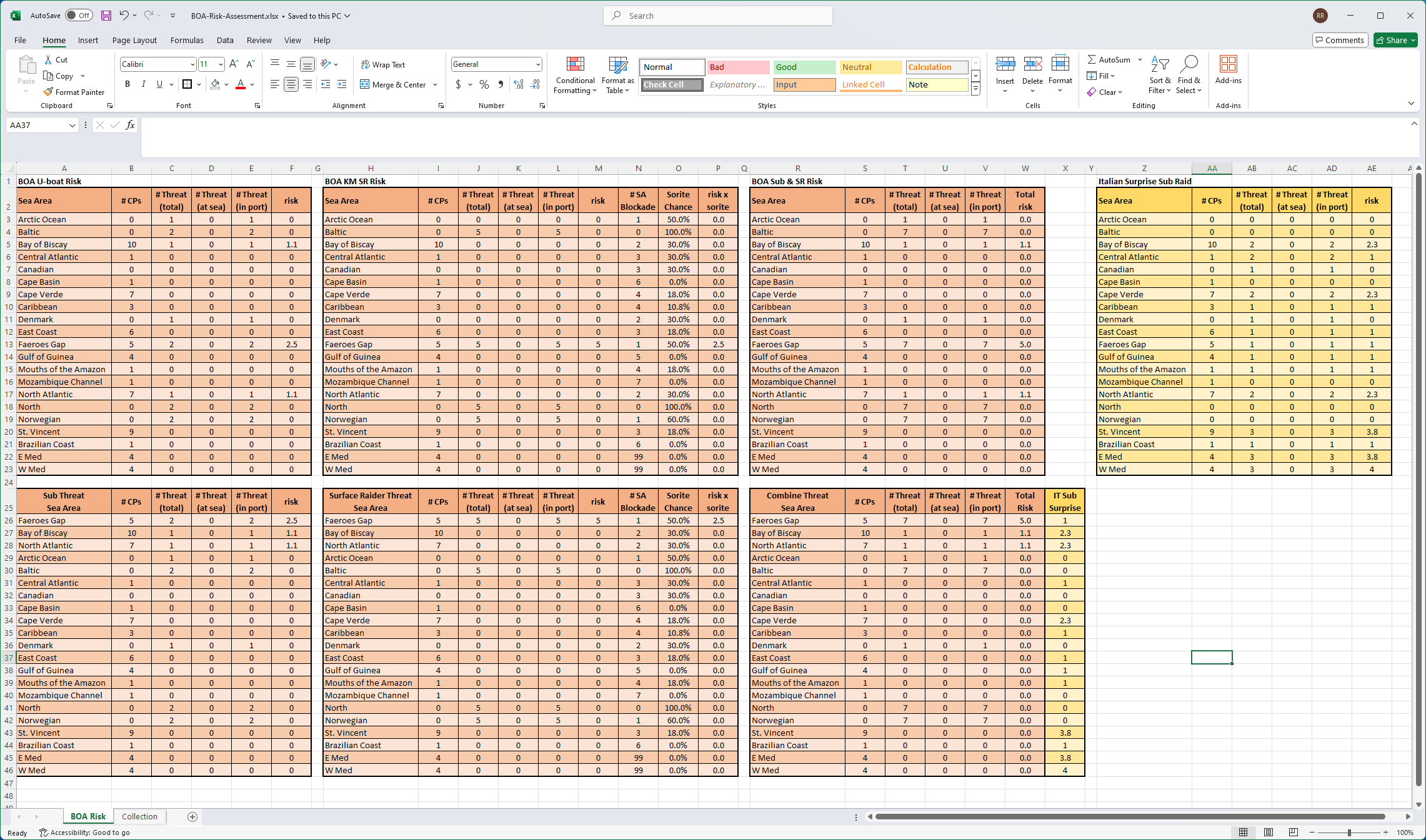Click the Increase Decimal icon
The width and height of the screenshot is (1426, 840).
(519, 84)
